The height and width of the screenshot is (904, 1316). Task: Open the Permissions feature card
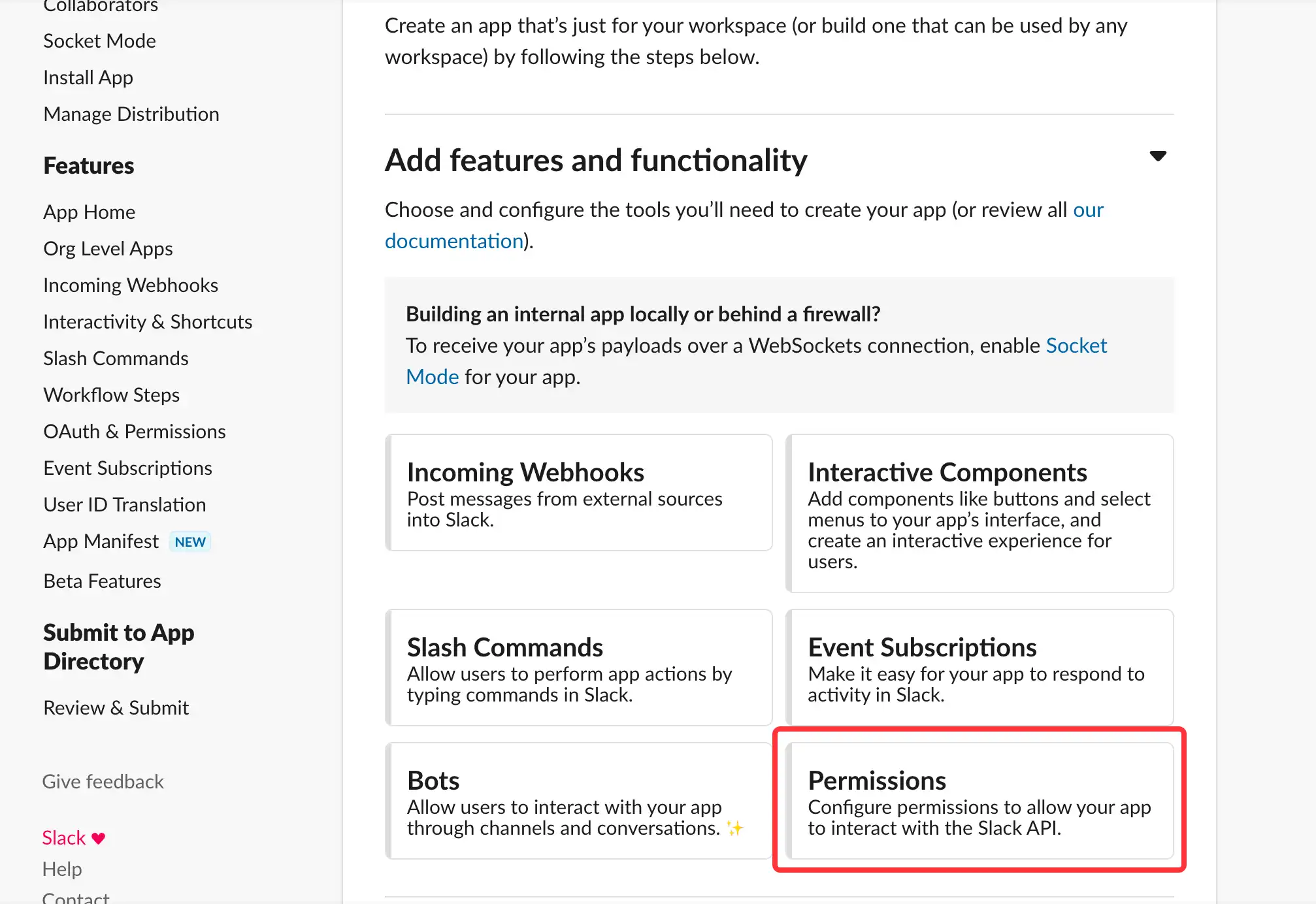[x=979, y=800]
